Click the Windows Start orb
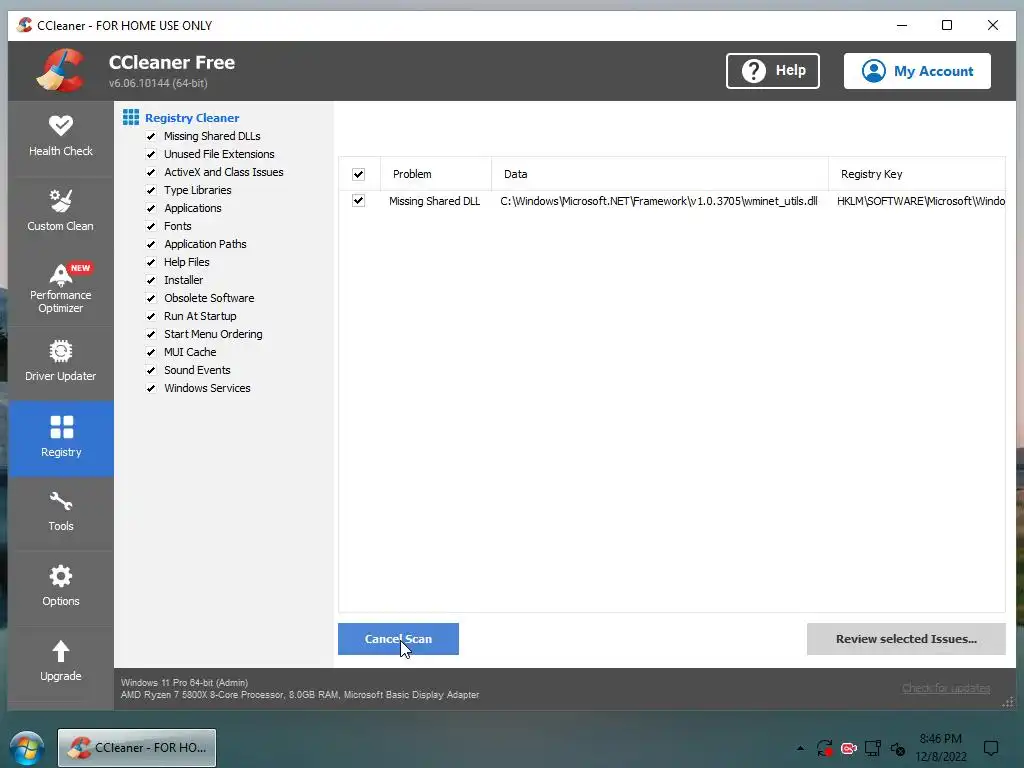This screenshot has height=768, width=1024. 27,748
